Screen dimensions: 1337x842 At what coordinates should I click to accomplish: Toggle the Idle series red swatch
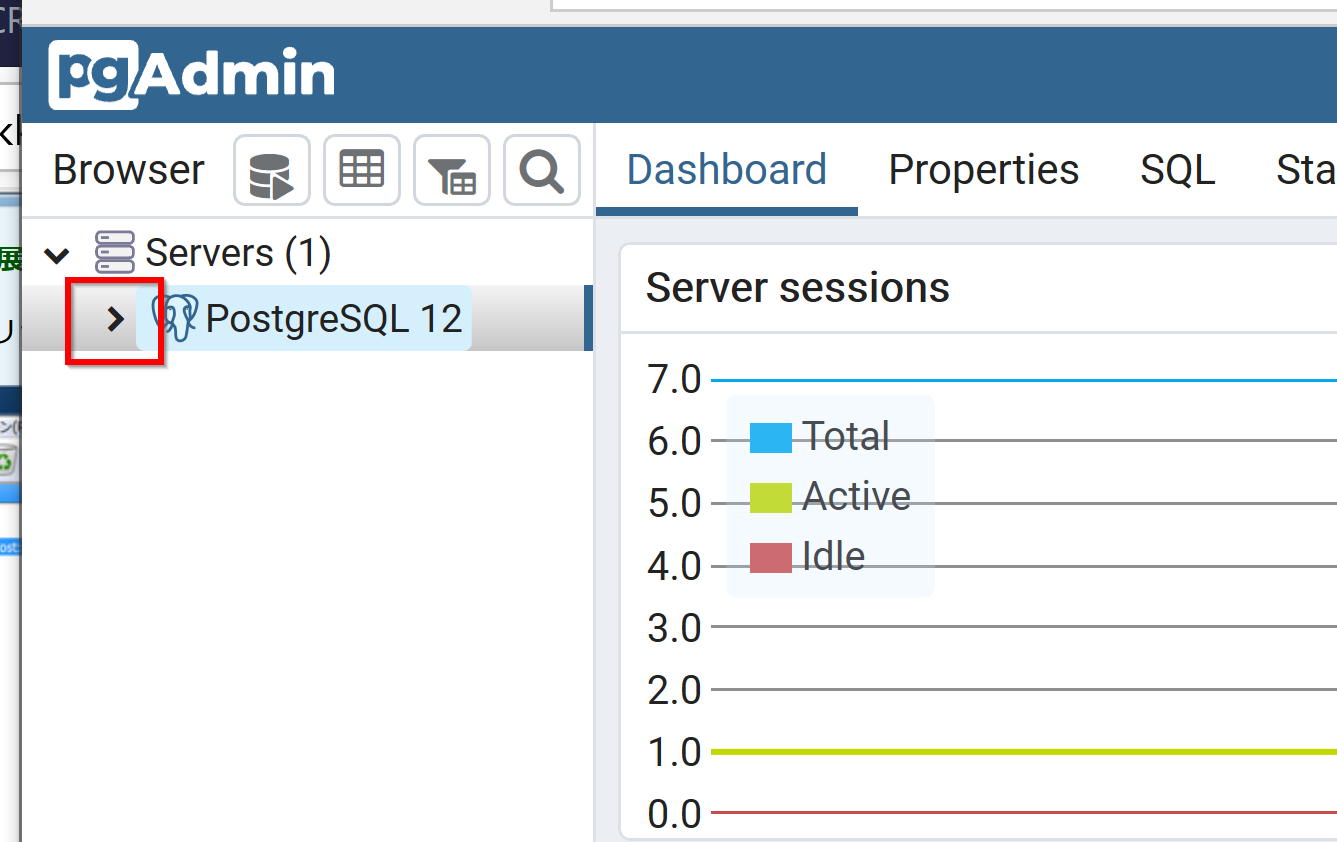[x=771, y=557]
